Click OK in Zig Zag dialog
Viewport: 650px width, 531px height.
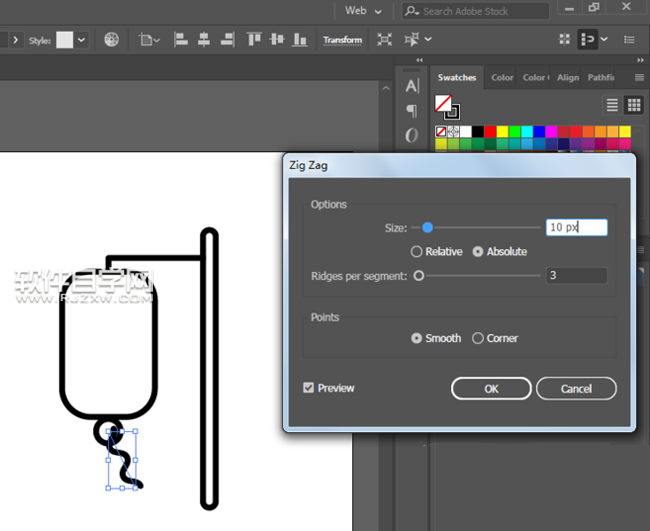coord(491,388)
